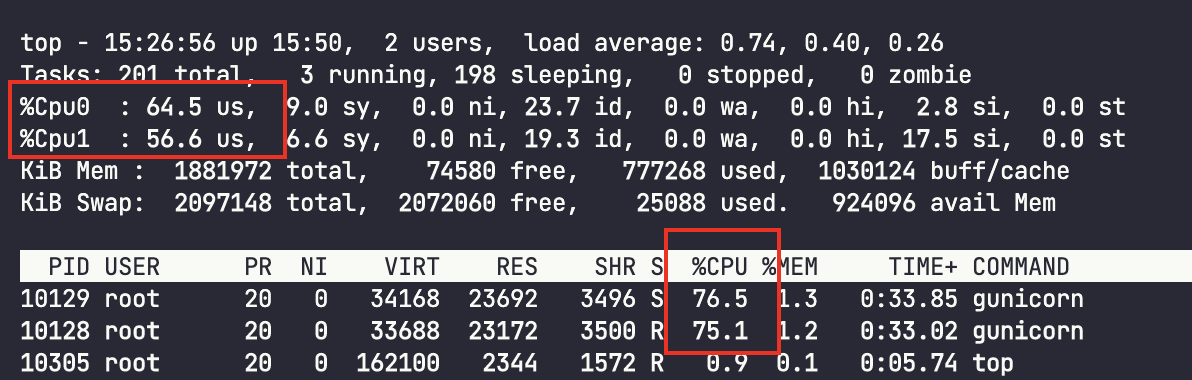Click the PID column header
This screenshot has height=380, width=1192.
tap(69, 267)
